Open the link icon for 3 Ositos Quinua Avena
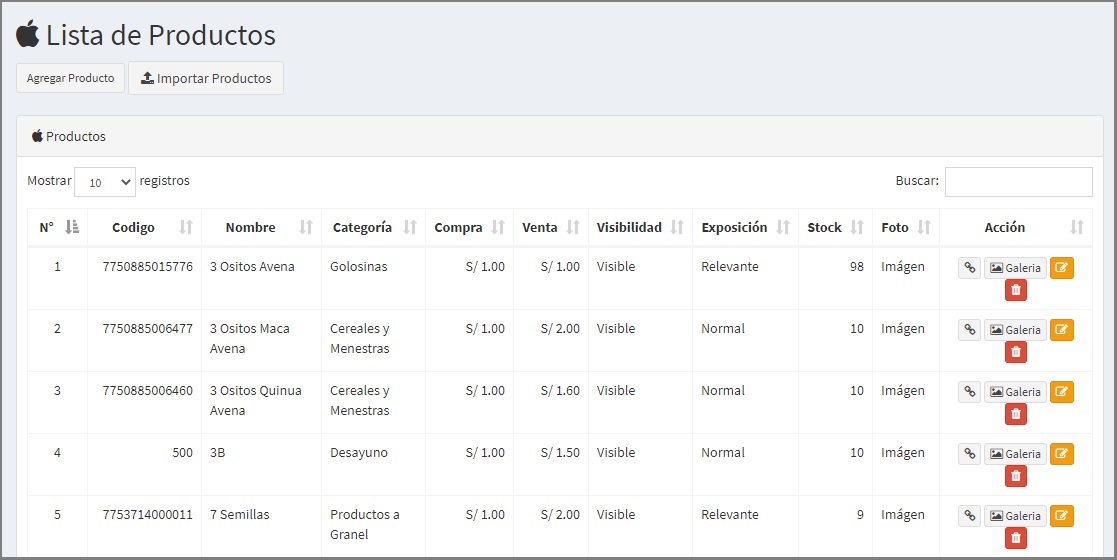 970,392
